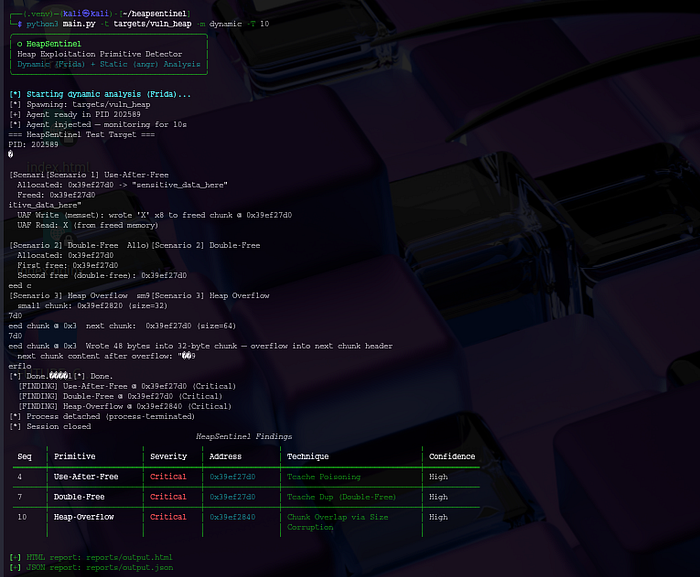Click the 'Address' column header
This screenshot has height=577, width=700.
click(225, 456)
